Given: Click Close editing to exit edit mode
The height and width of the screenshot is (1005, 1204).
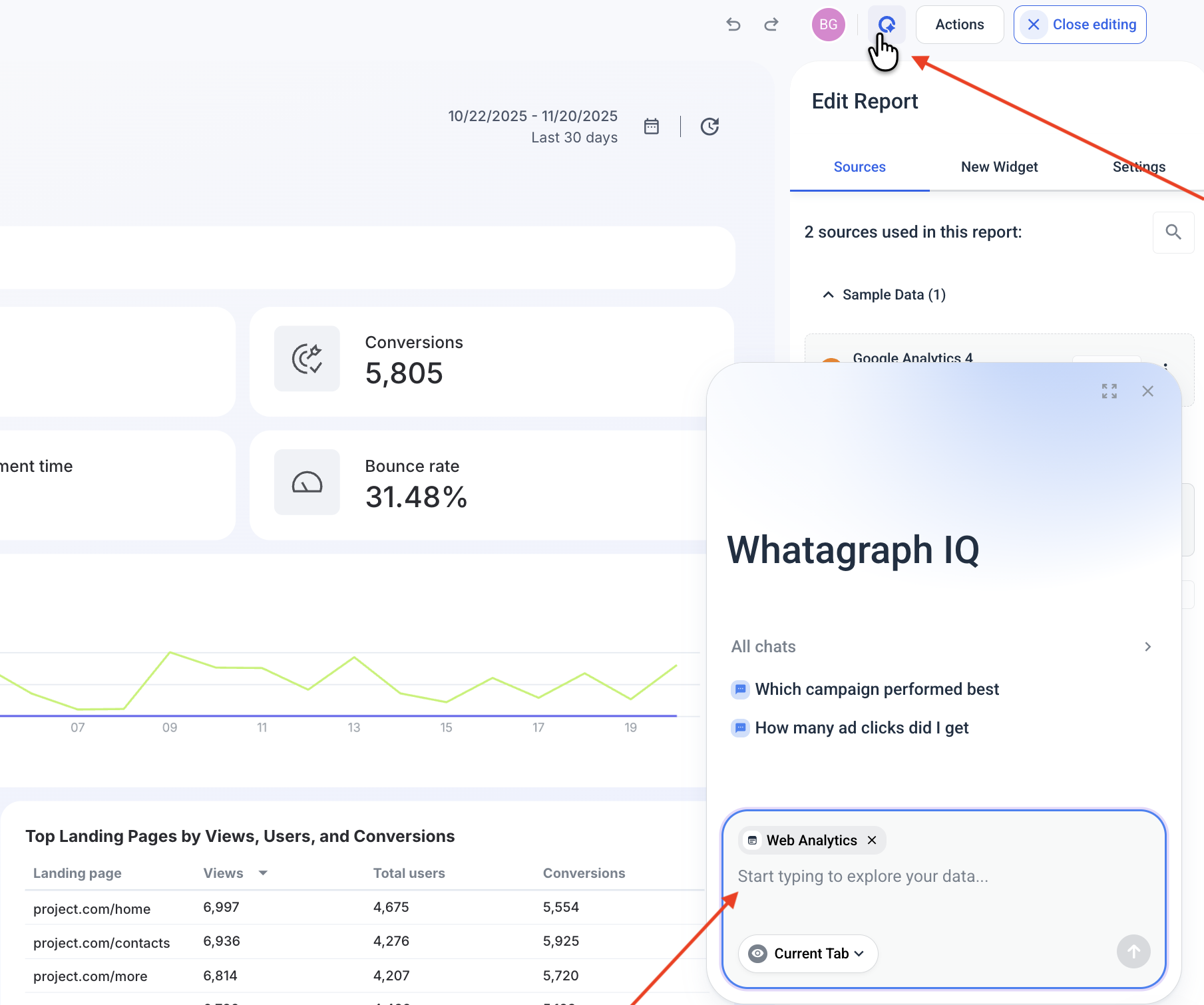Looking at the screenshot, I should coord(1080,24).
